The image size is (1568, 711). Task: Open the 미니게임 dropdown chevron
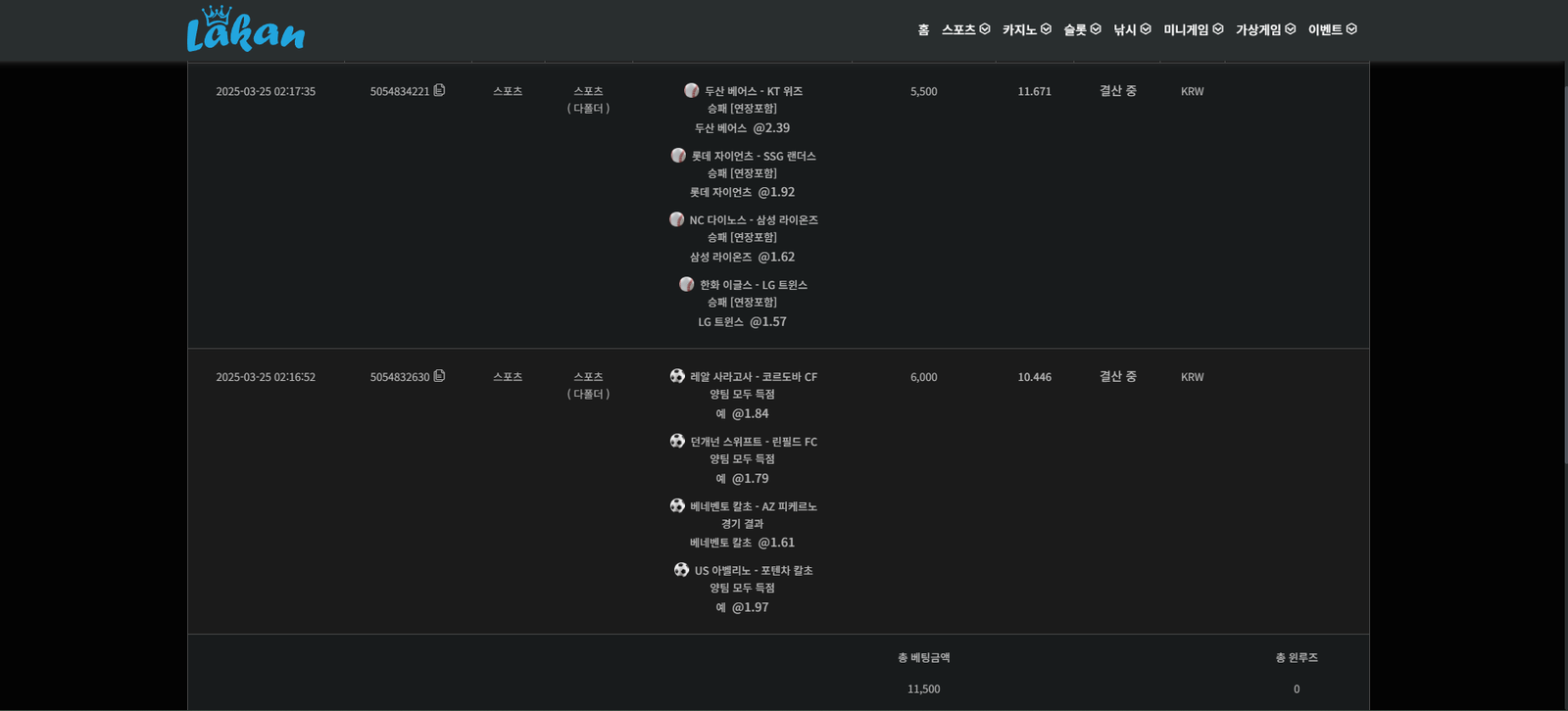point(1218,29)
